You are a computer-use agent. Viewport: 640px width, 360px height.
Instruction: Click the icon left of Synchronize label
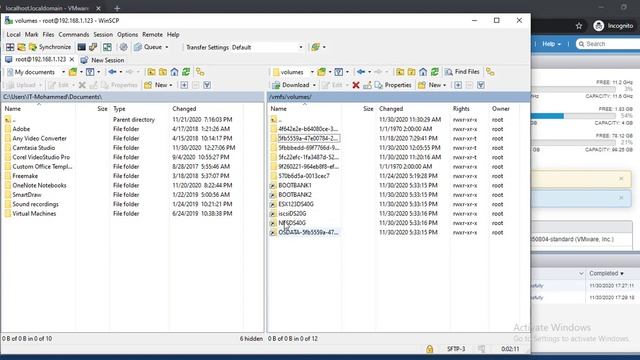click(33, 47)
